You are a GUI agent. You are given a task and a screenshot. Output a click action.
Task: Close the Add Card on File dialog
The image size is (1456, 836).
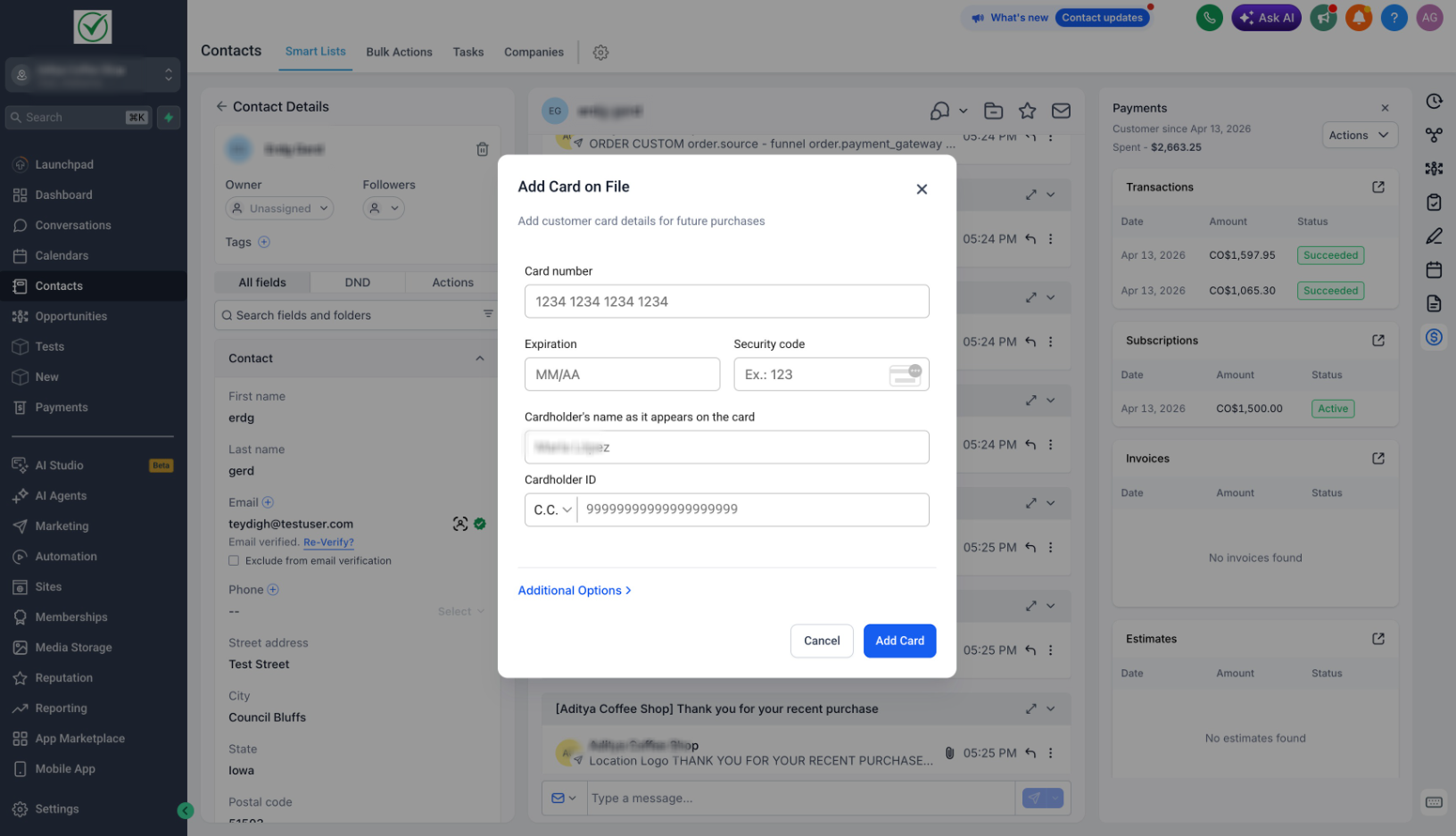[x=922, y=189]
